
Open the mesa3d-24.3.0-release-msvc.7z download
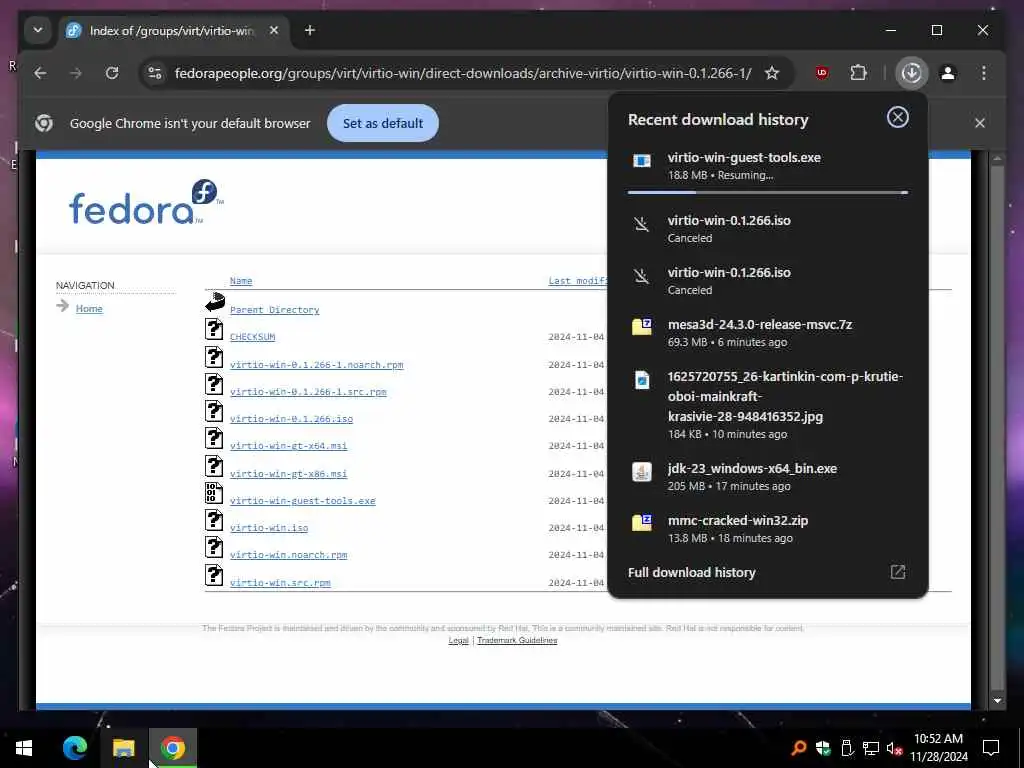(x=768, y=333)
